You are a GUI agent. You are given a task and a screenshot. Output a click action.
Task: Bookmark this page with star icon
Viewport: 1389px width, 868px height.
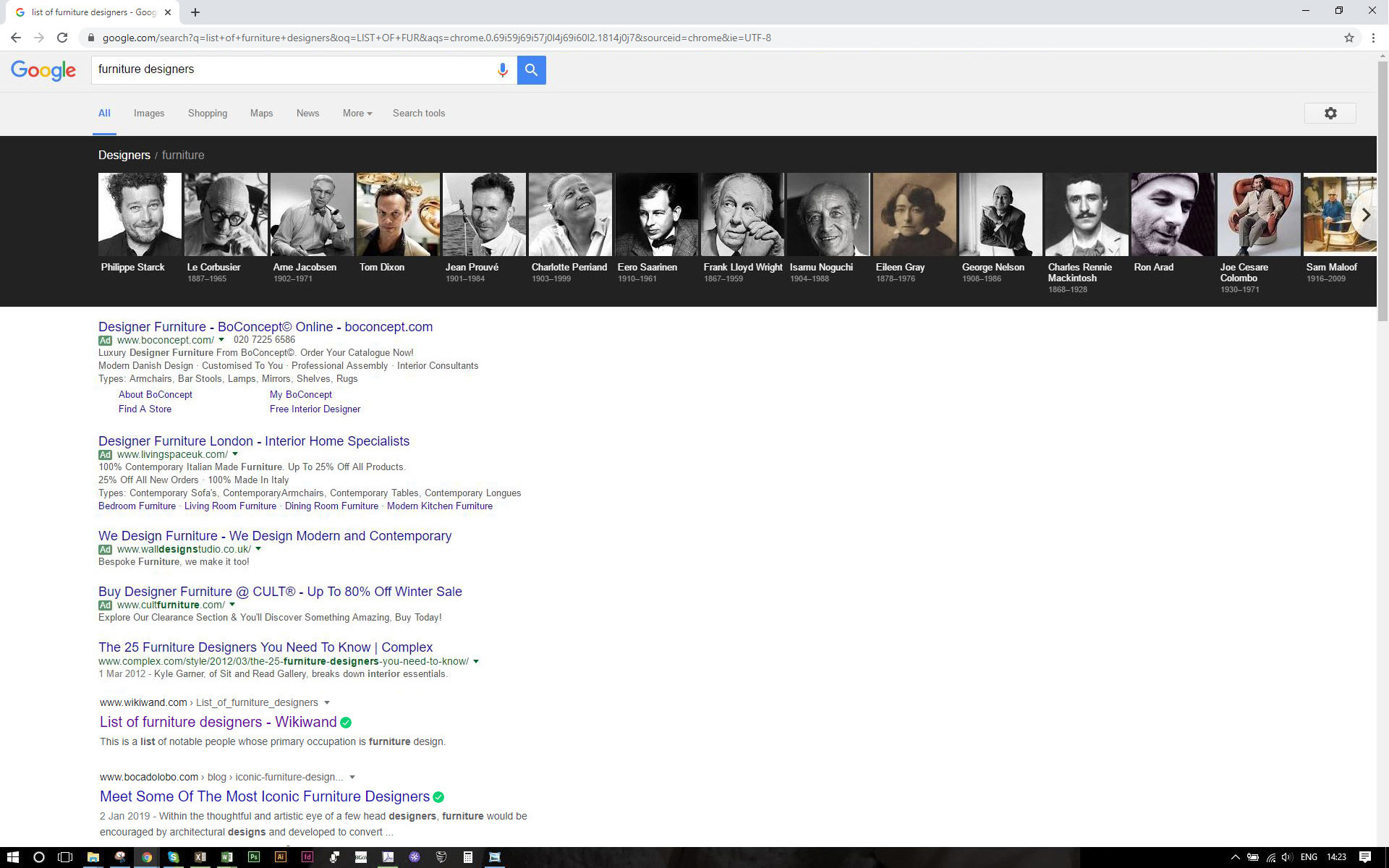1348,38
